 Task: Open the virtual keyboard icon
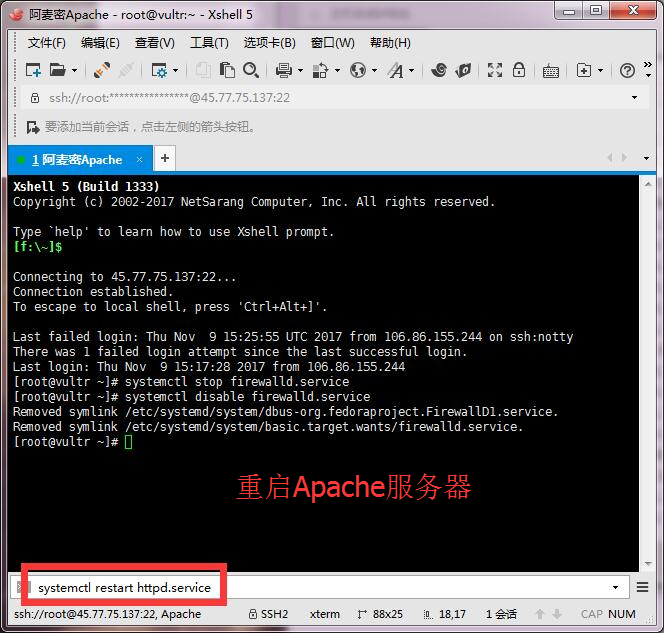551,71
